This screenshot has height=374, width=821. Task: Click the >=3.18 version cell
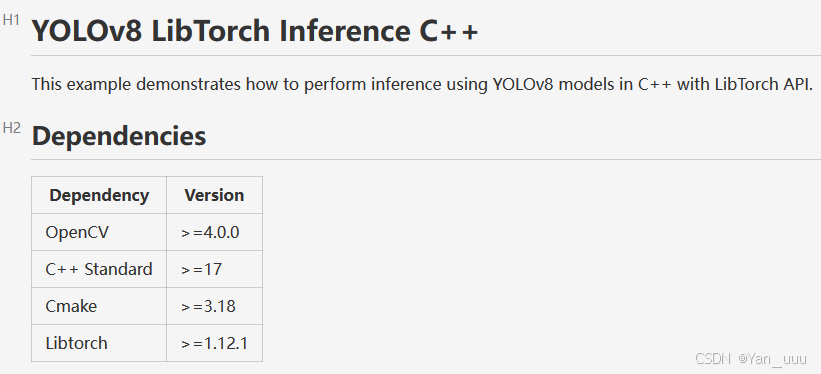pyautogui.click(x=214, y=306)
